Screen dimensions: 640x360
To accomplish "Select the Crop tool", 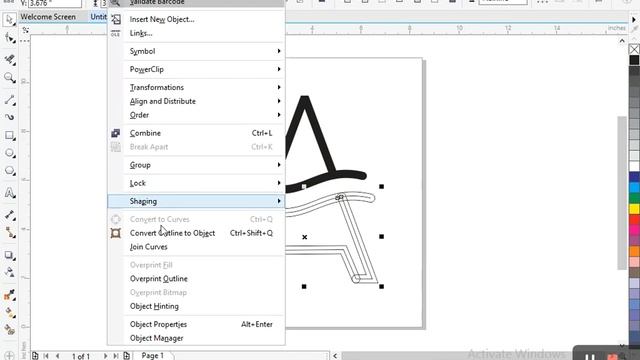I will point(9,60).
